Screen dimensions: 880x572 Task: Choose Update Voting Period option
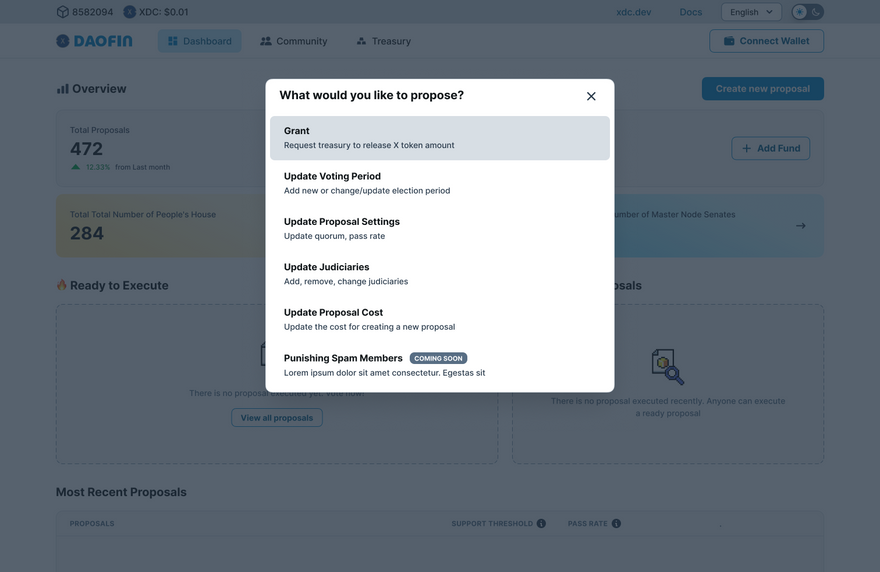[439, 183]
